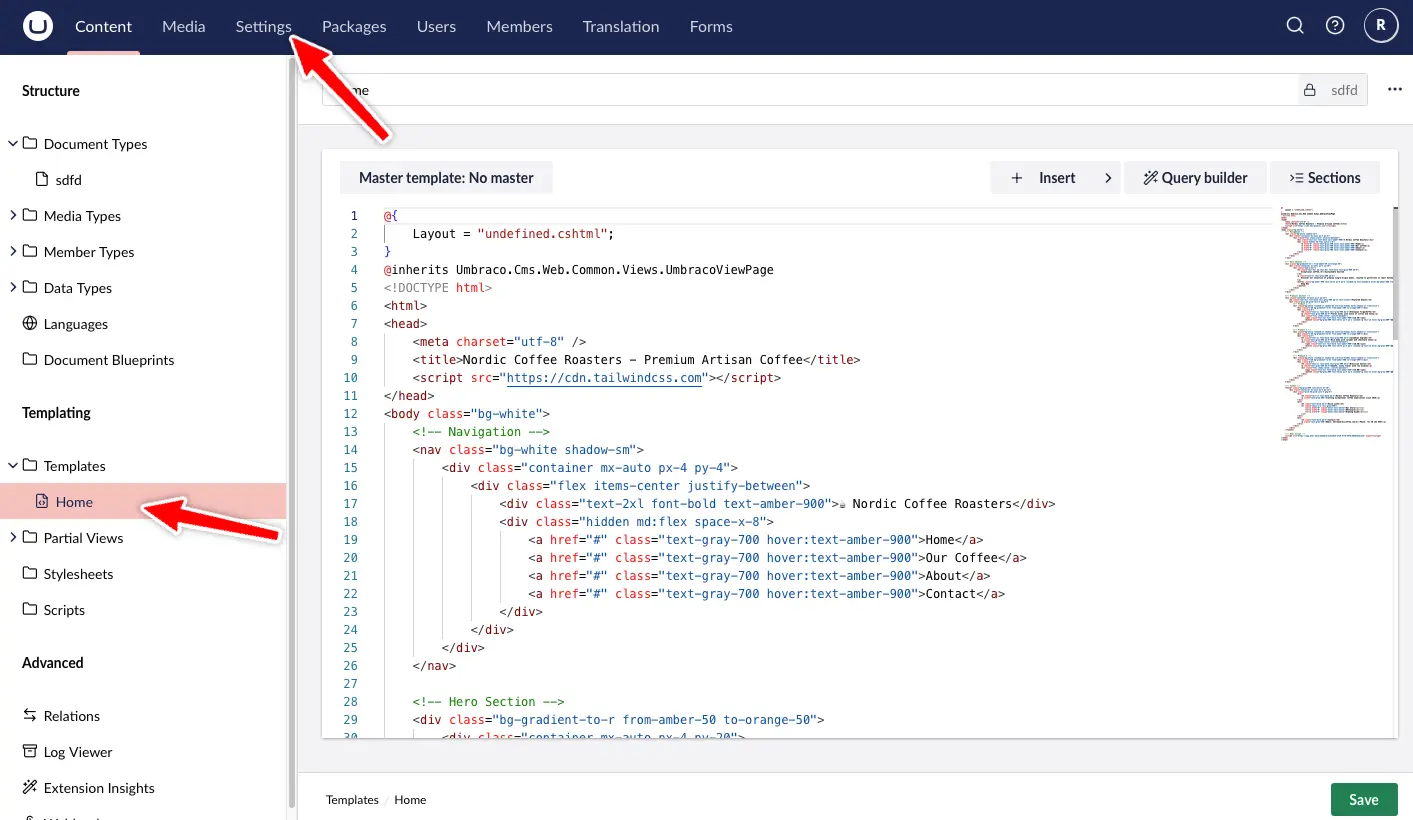Select the sdfd document type
The height and width of the screenshot is (820, 1413).
point(69,180)
